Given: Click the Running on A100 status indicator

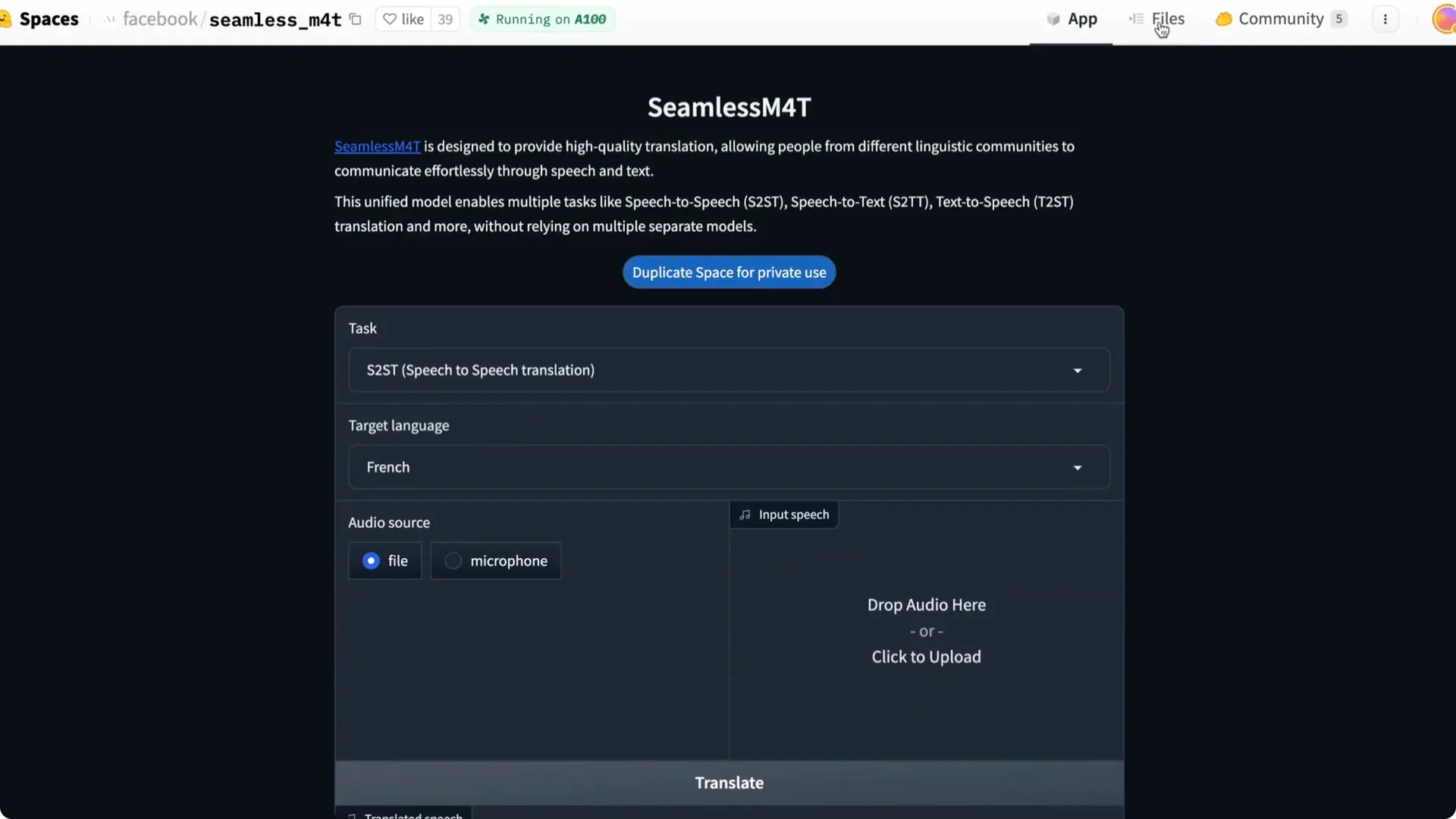Looking at the screenshot, I should [541, 19].
